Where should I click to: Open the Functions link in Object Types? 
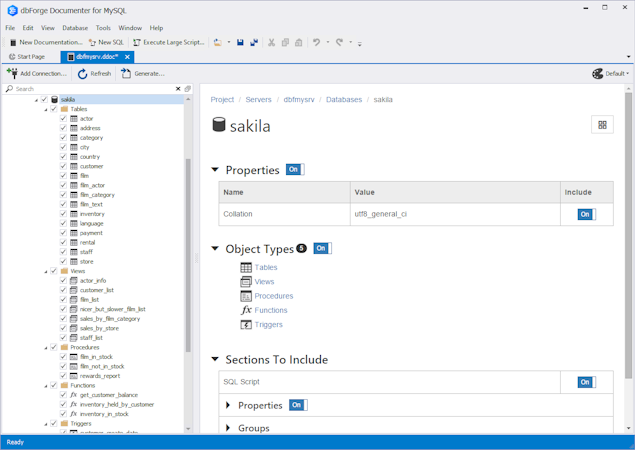coord(271,310)
